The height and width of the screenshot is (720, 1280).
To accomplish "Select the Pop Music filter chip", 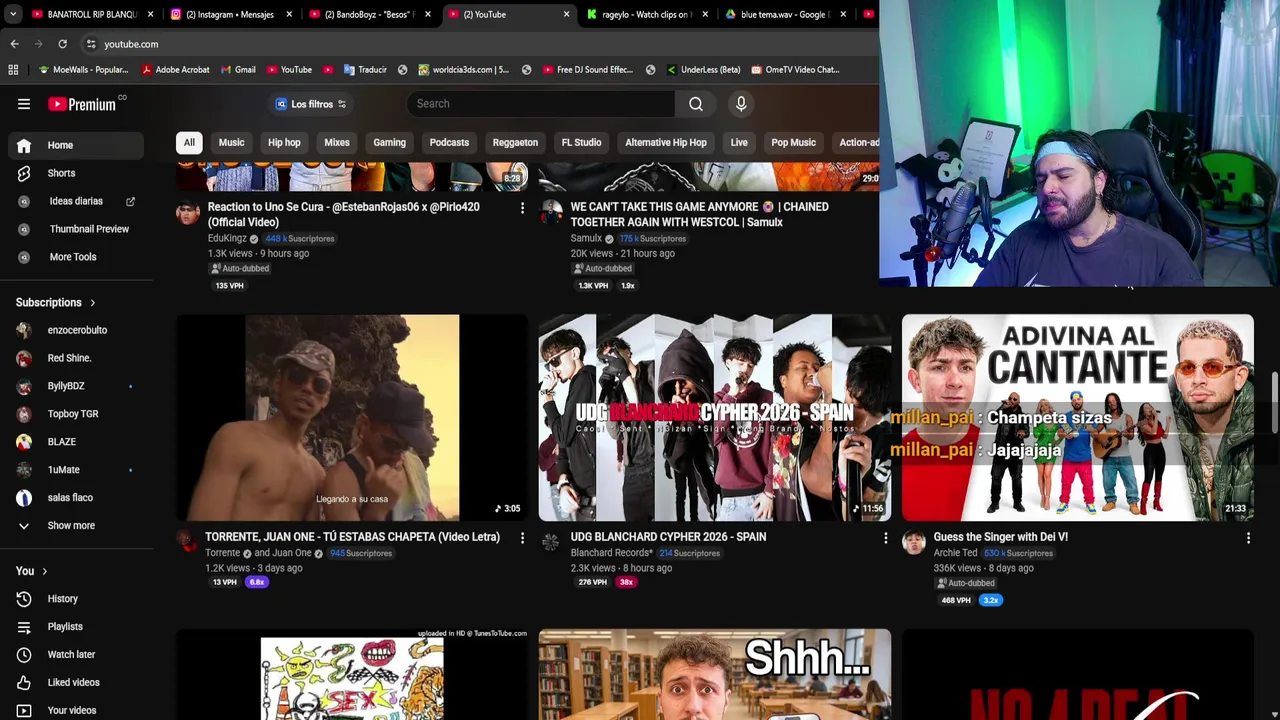I will 793,142.
